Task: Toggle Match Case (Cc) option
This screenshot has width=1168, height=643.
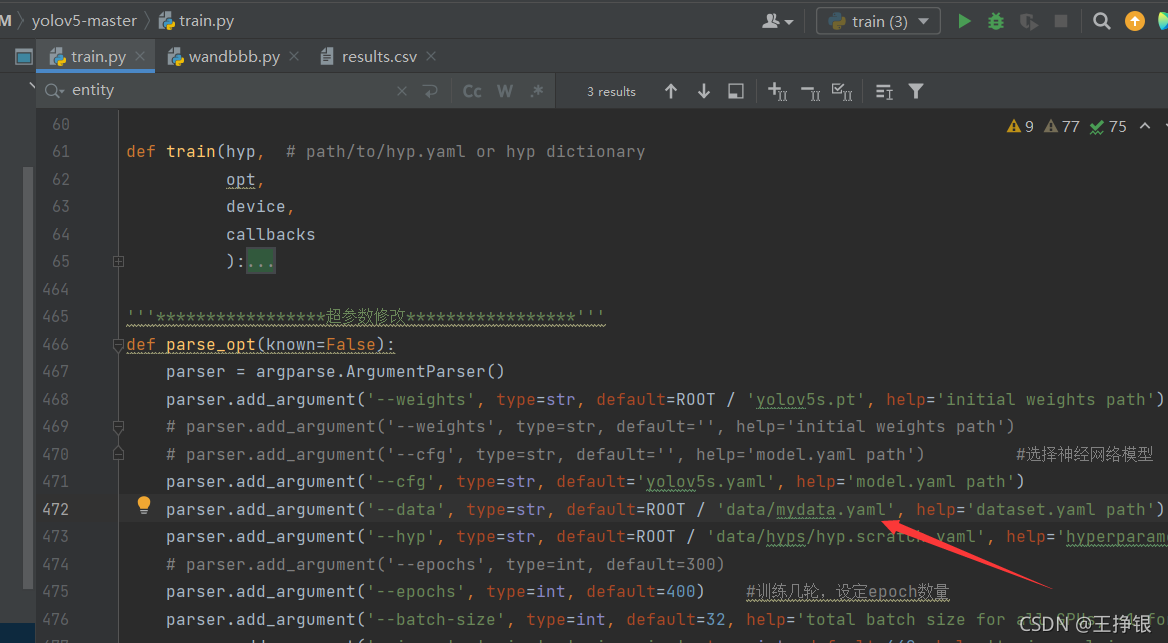Action: click(472, 91)
